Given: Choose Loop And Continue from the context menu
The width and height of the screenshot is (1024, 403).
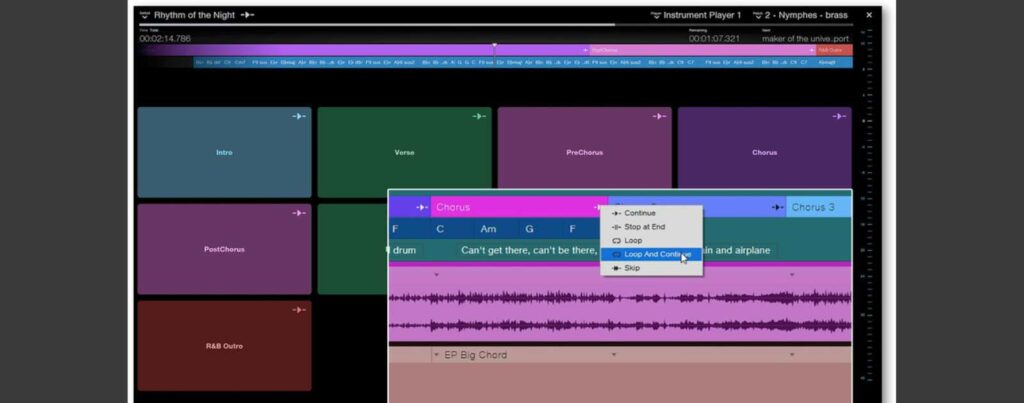Looking at the screenshot, I should coord(651,254).
